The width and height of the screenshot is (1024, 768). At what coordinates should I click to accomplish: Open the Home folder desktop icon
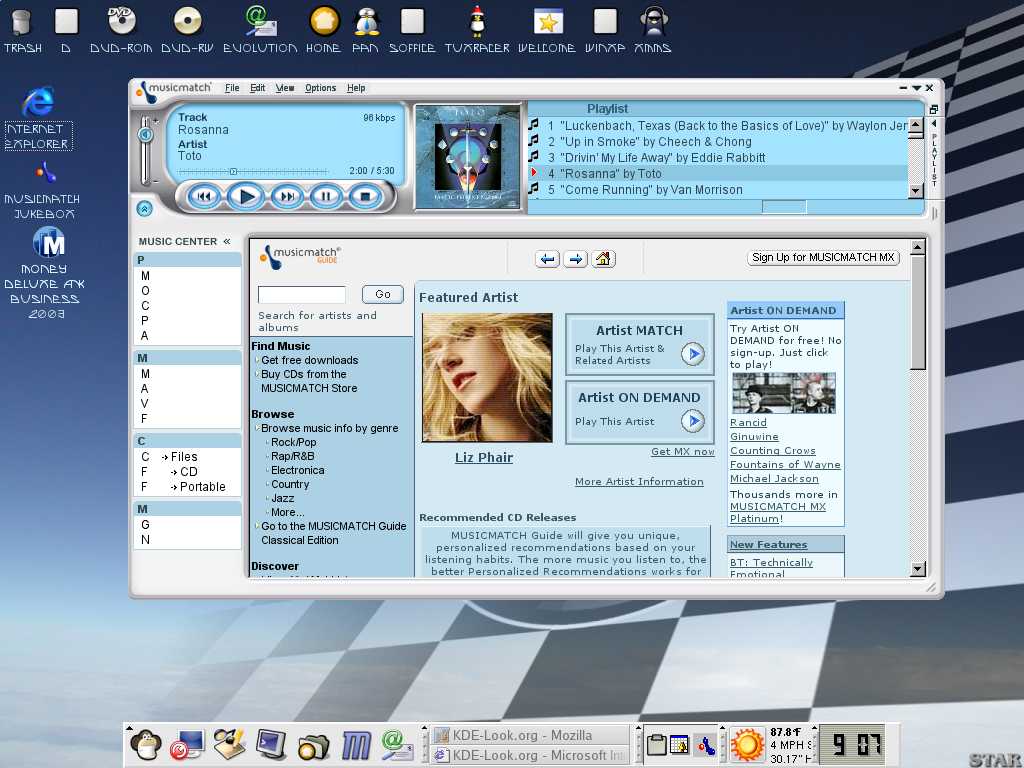323,29
